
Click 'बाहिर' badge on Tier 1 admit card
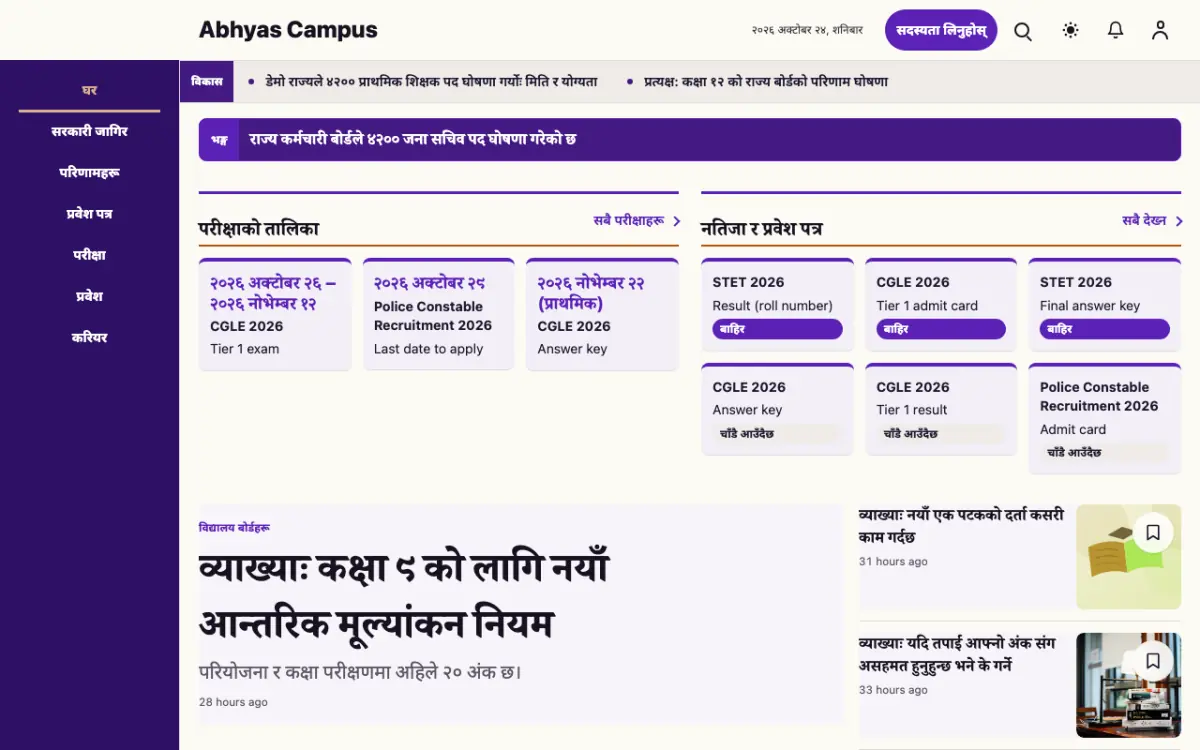pyautogui.click(x=941, y=329)
